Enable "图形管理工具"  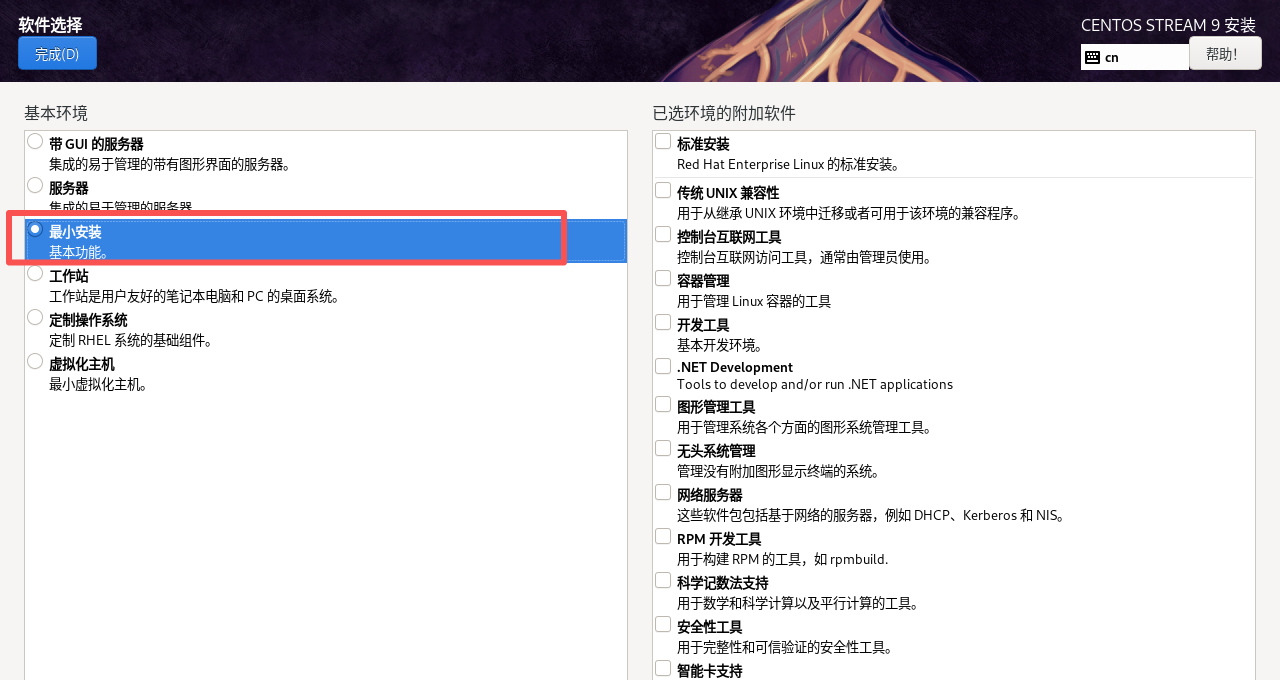(x=662, y=404)
